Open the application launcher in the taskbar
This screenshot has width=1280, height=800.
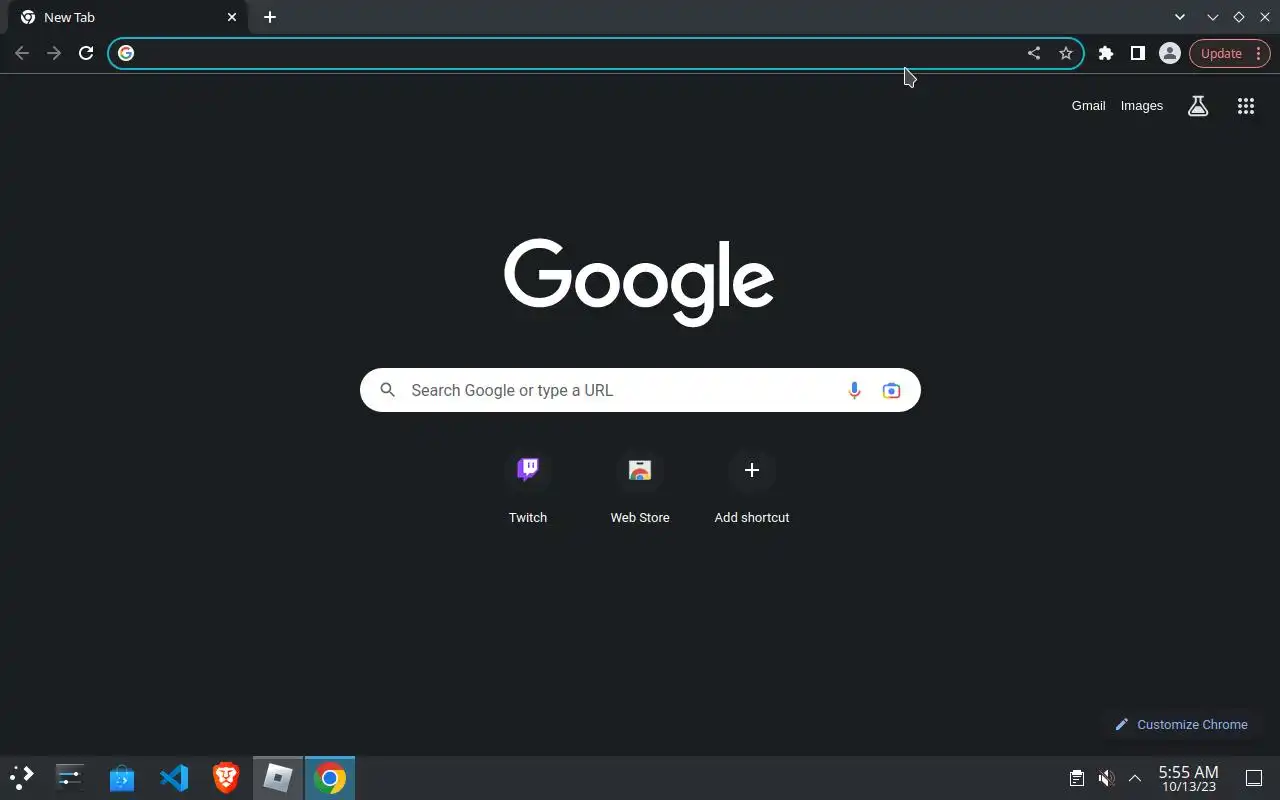(22, 777)
